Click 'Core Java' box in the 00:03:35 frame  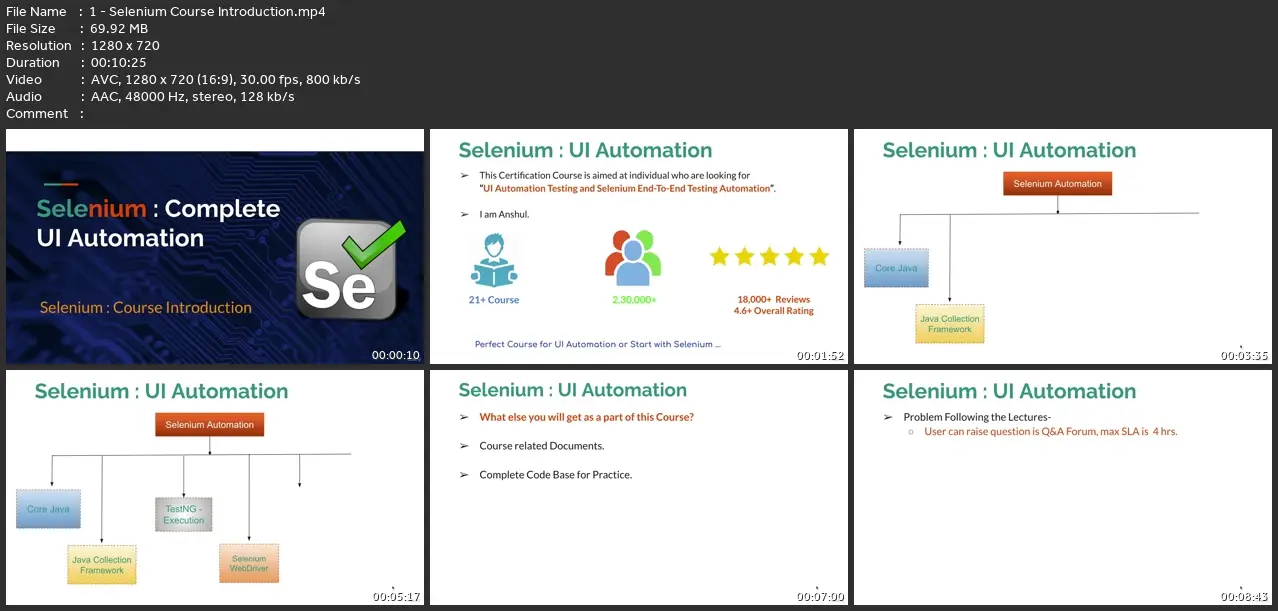tap(897, 268)
